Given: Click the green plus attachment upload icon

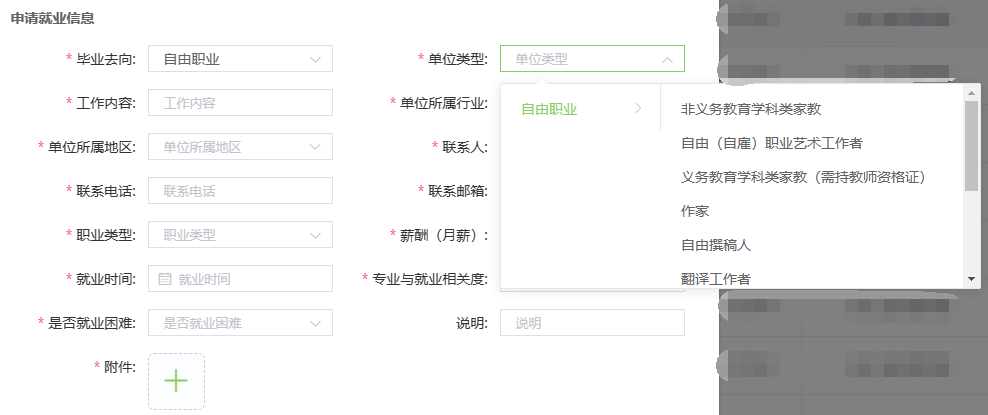Looking at the screenshot, I should click(176, 381).
